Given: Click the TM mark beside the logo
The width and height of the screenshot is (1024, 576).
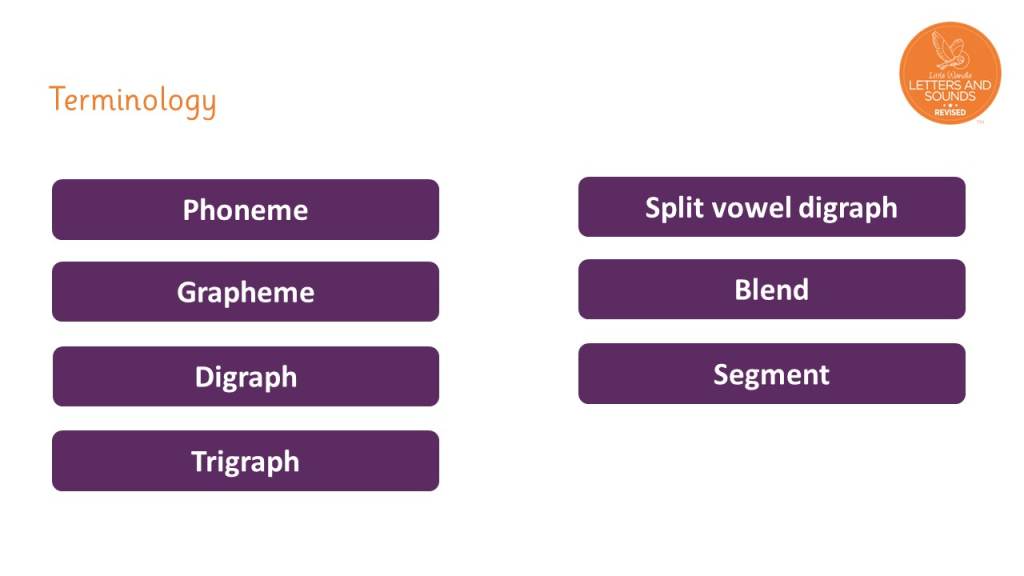Looking at the screenshot, I should point(980,122).
